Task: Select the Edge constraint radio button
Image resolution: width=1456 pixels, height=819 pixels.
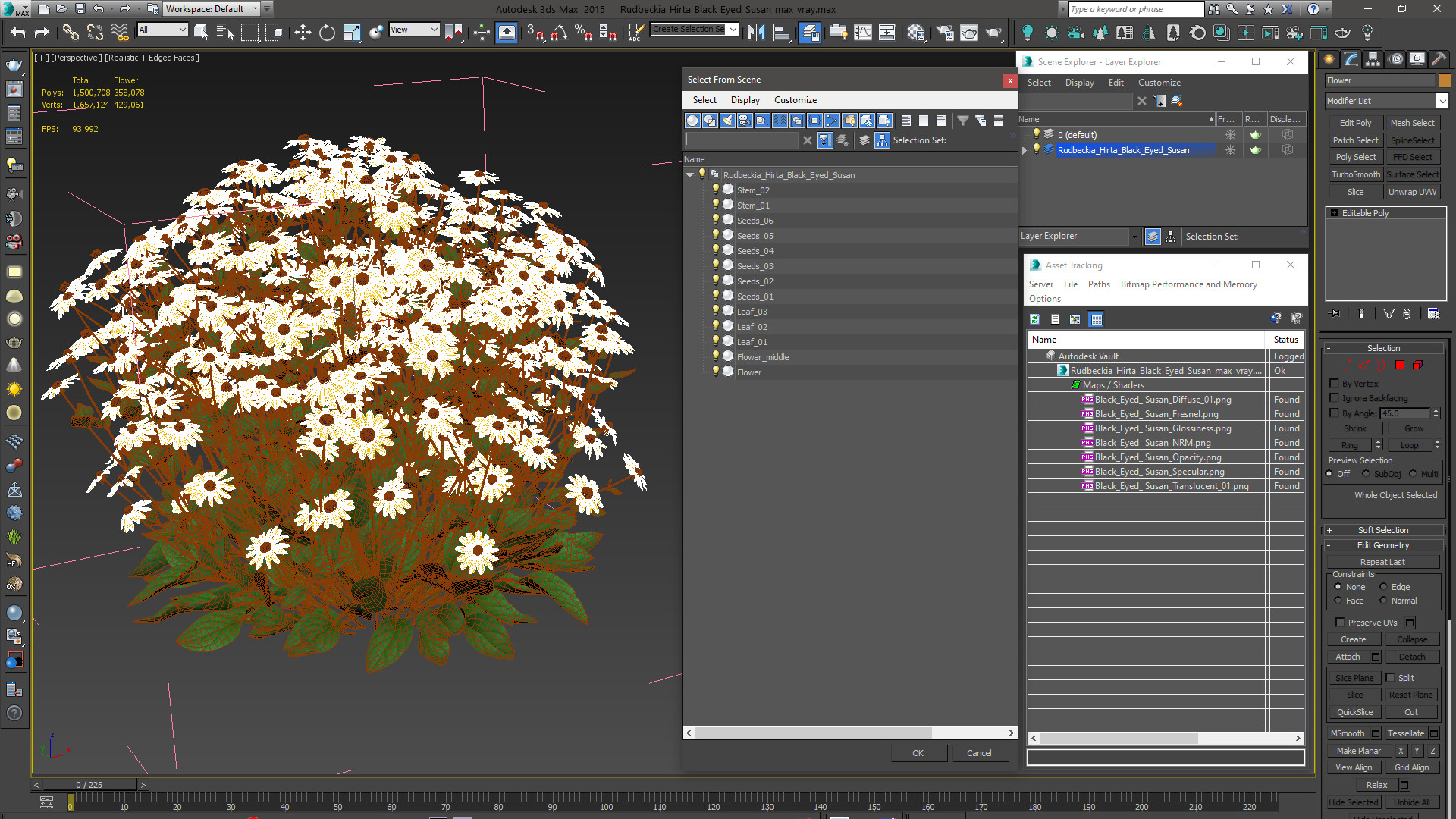Action: tap(1383, 587)
